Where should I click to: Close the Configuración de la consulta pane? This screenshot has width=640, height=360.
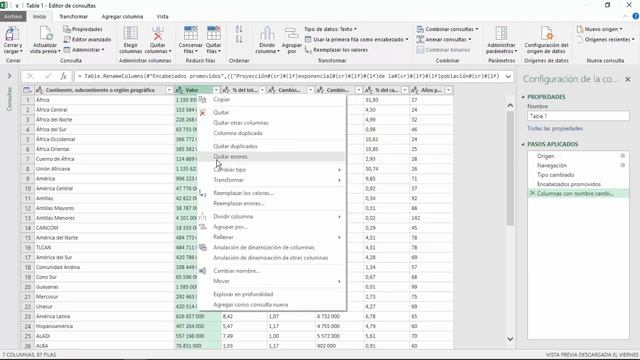point(628,79)
